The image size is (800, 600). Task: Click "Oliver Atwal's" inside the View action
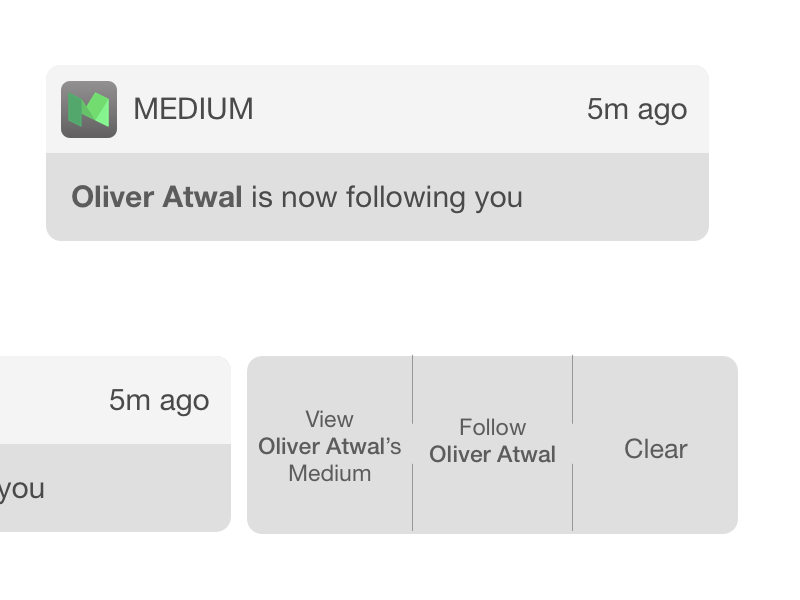pyautogui.click(x=329, y=446)
